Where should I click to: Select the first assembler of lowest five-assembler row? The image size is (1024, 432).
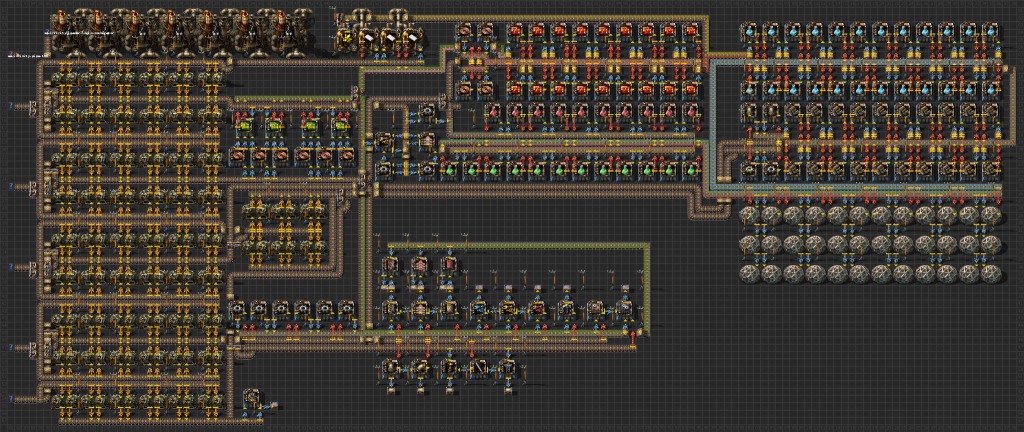391,367
